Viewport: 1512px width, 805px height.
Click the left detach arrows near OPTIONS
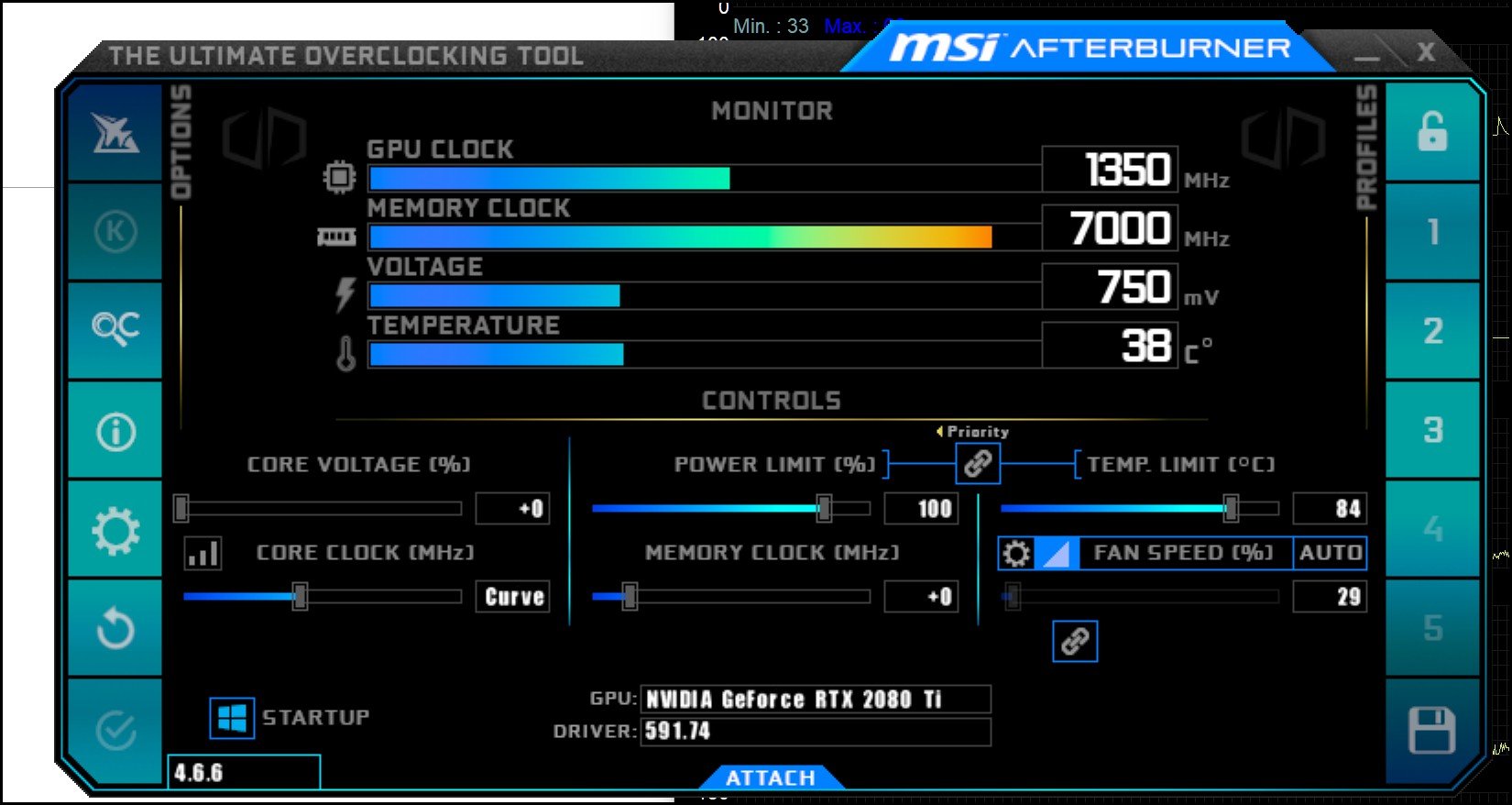click(x=264, y=139)
